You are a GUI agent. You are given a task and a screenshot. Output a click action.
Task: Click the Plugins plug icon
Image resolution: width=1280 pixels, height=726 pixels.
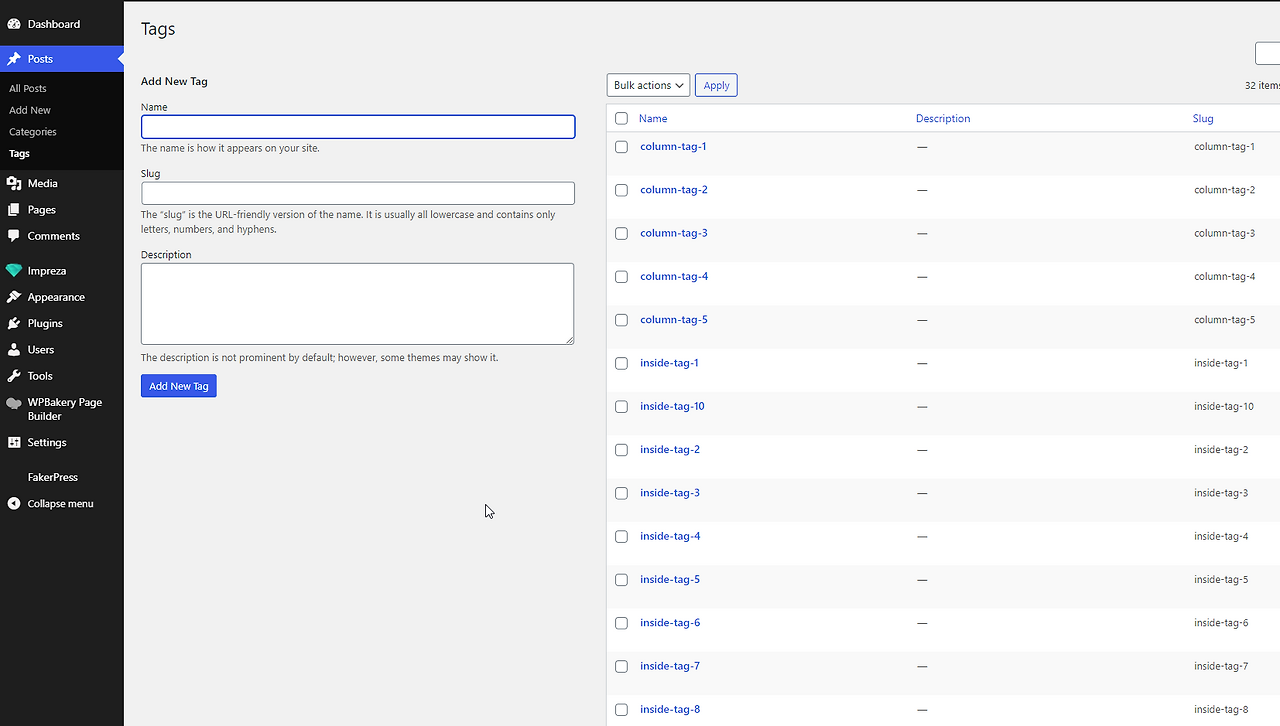click(x=14, y=323)
